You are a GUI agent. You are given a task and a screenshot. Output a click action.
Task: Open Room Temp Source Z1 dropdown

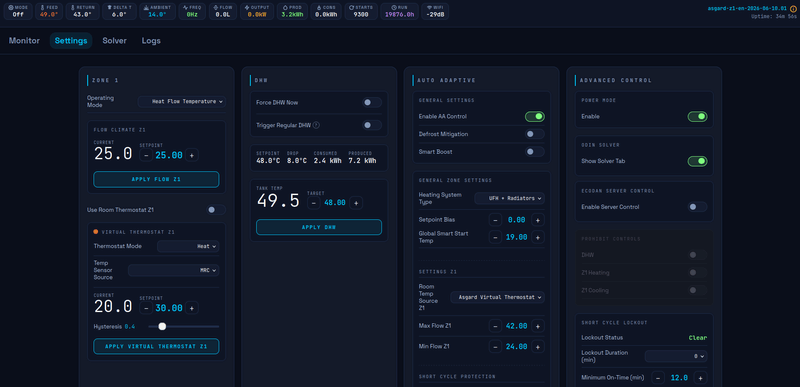pyautogui.click(x=497, y=297)
